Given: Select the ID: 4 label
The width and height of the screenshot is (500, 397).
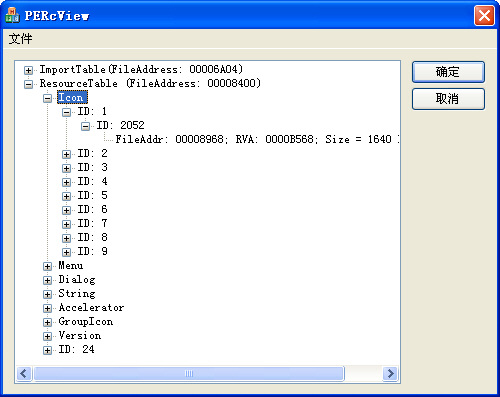Looking at the screenshot, I should [x=92, y=181].
